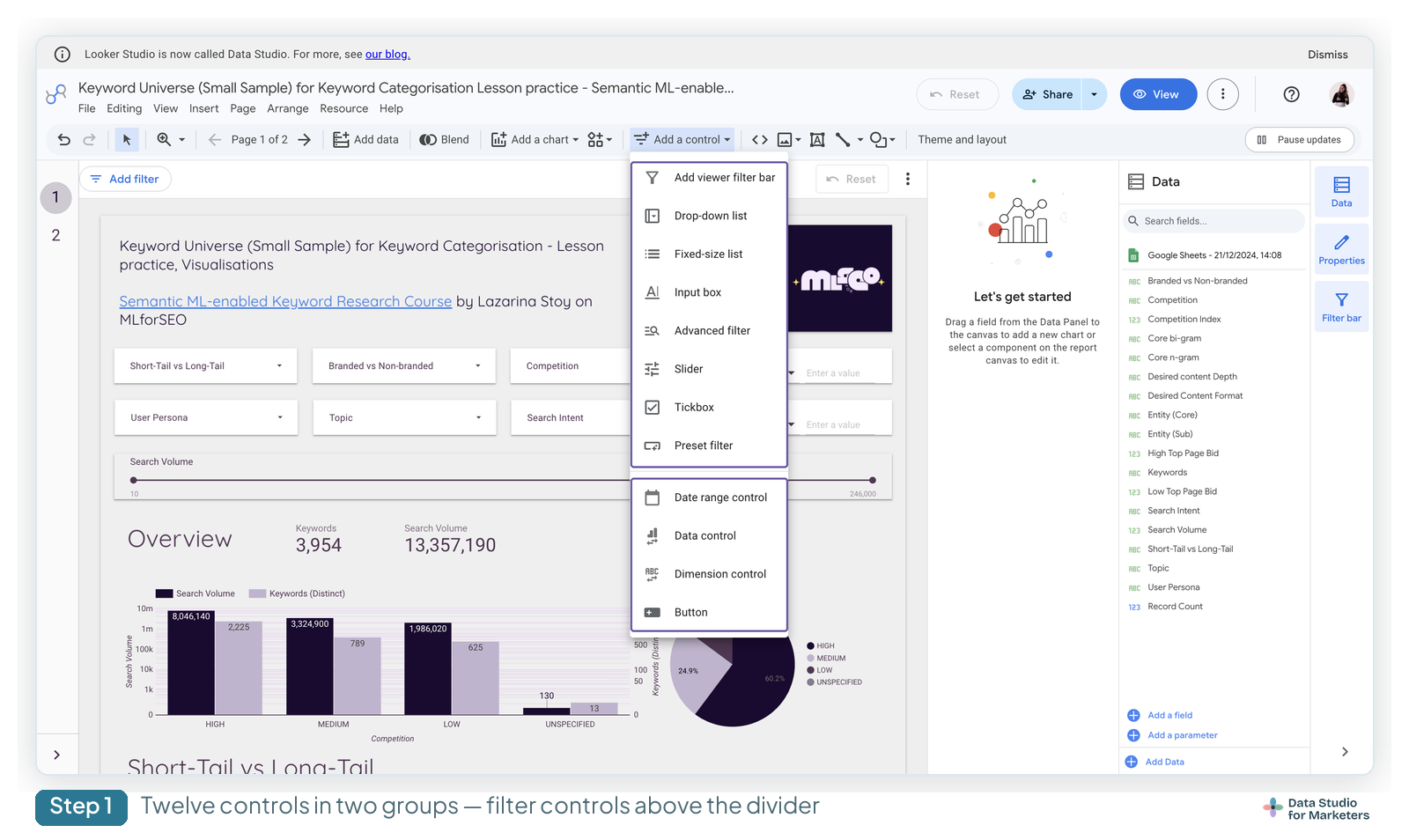Screen dimensions: 1409x840
Task: Collapse the right panel chevron
Action: coord(1345,751)
